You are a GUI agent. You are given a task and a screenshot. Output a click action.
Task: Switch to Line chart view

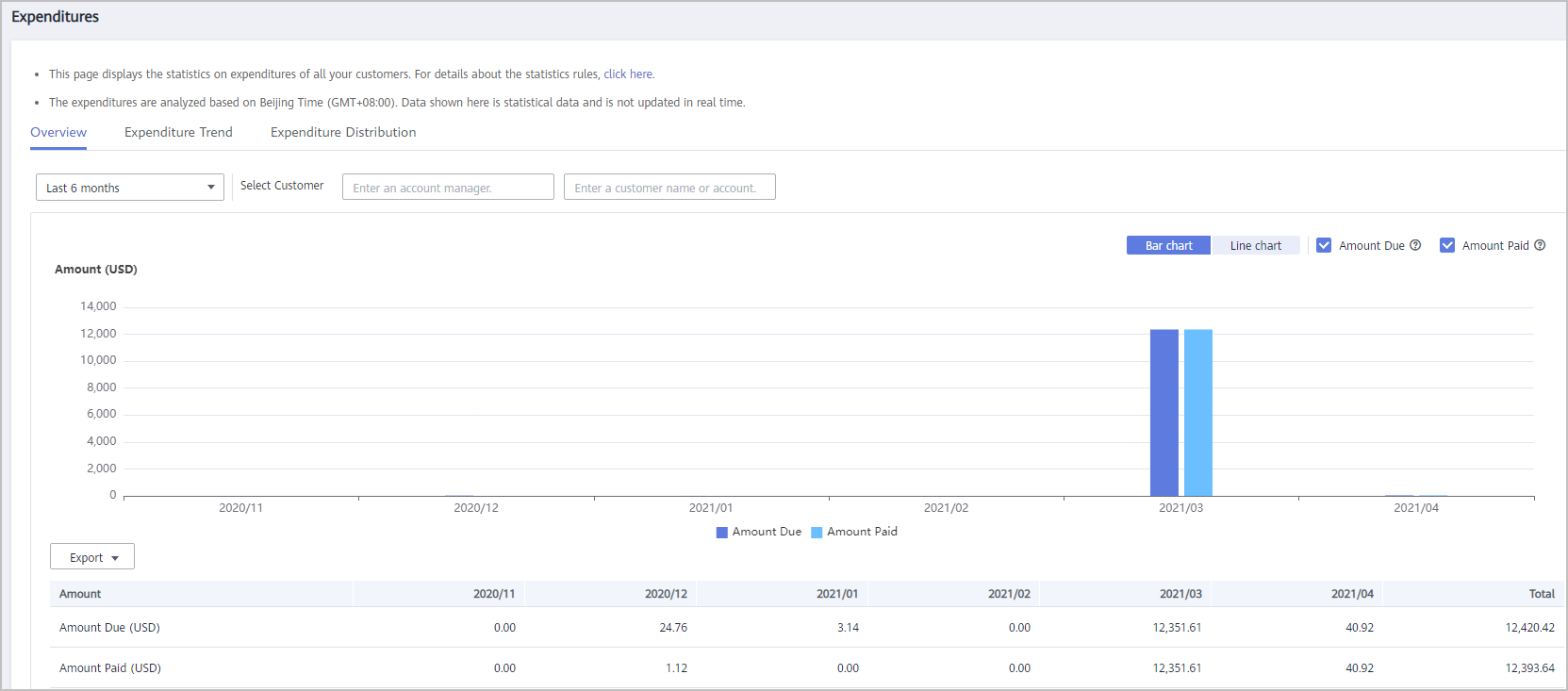click(x=1255, y=245)
